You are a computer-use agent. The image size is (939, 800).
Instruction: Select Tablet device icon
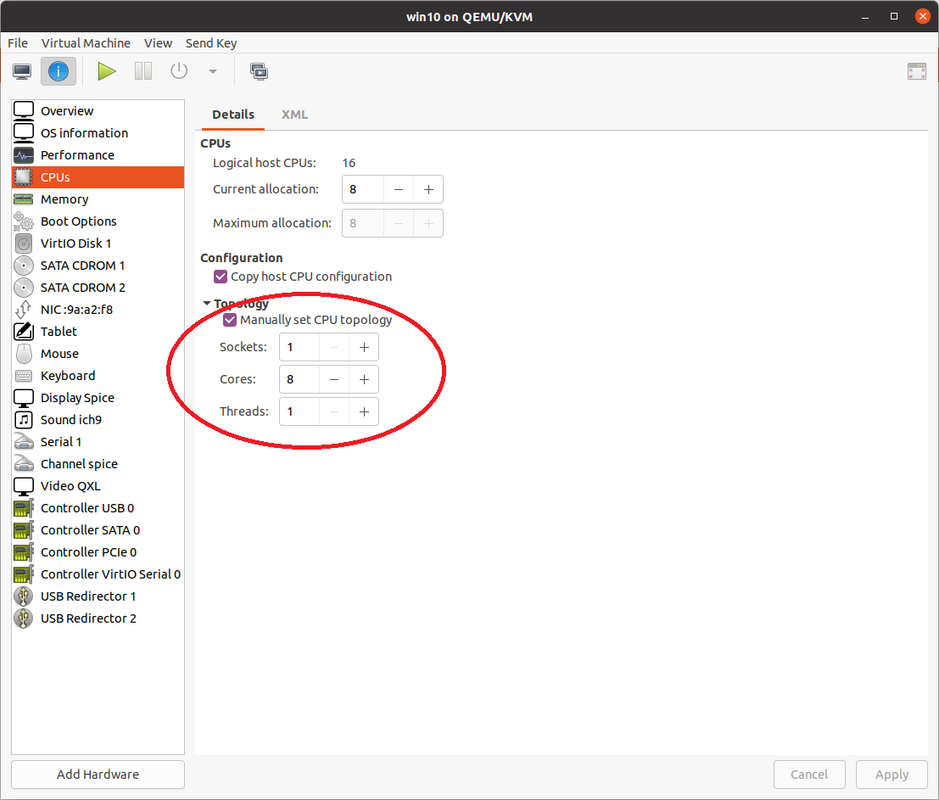23,332
